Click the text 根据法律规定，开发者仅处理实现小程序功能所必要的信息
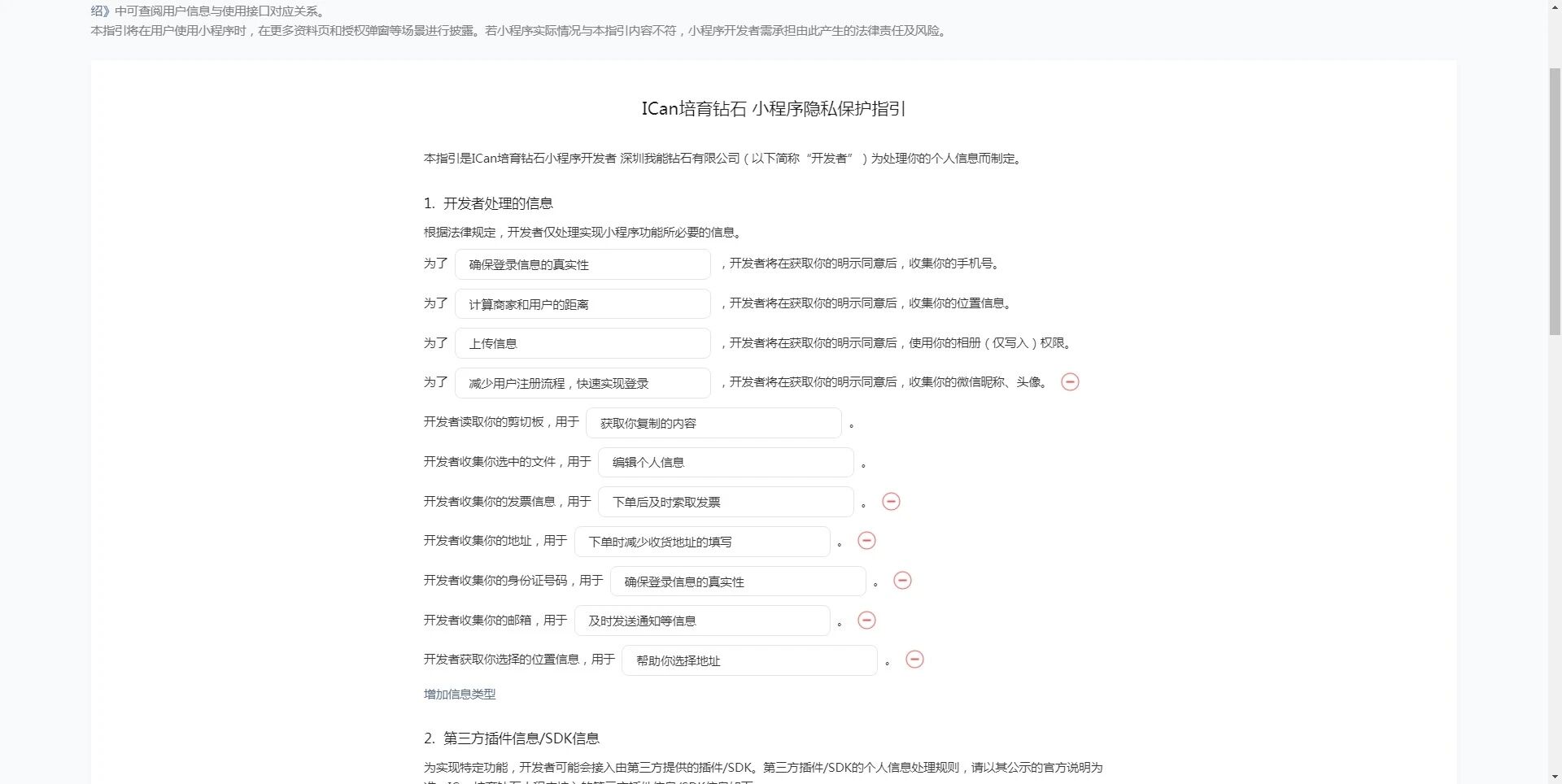The width and height of the screenshot is (1562, 784). pyautogui.click(x=582, y=233)
